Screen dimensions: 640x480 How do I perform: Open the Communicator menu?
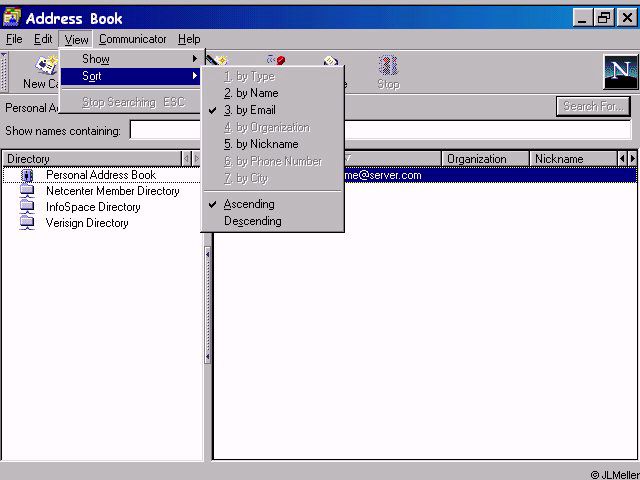pos(133,39)
